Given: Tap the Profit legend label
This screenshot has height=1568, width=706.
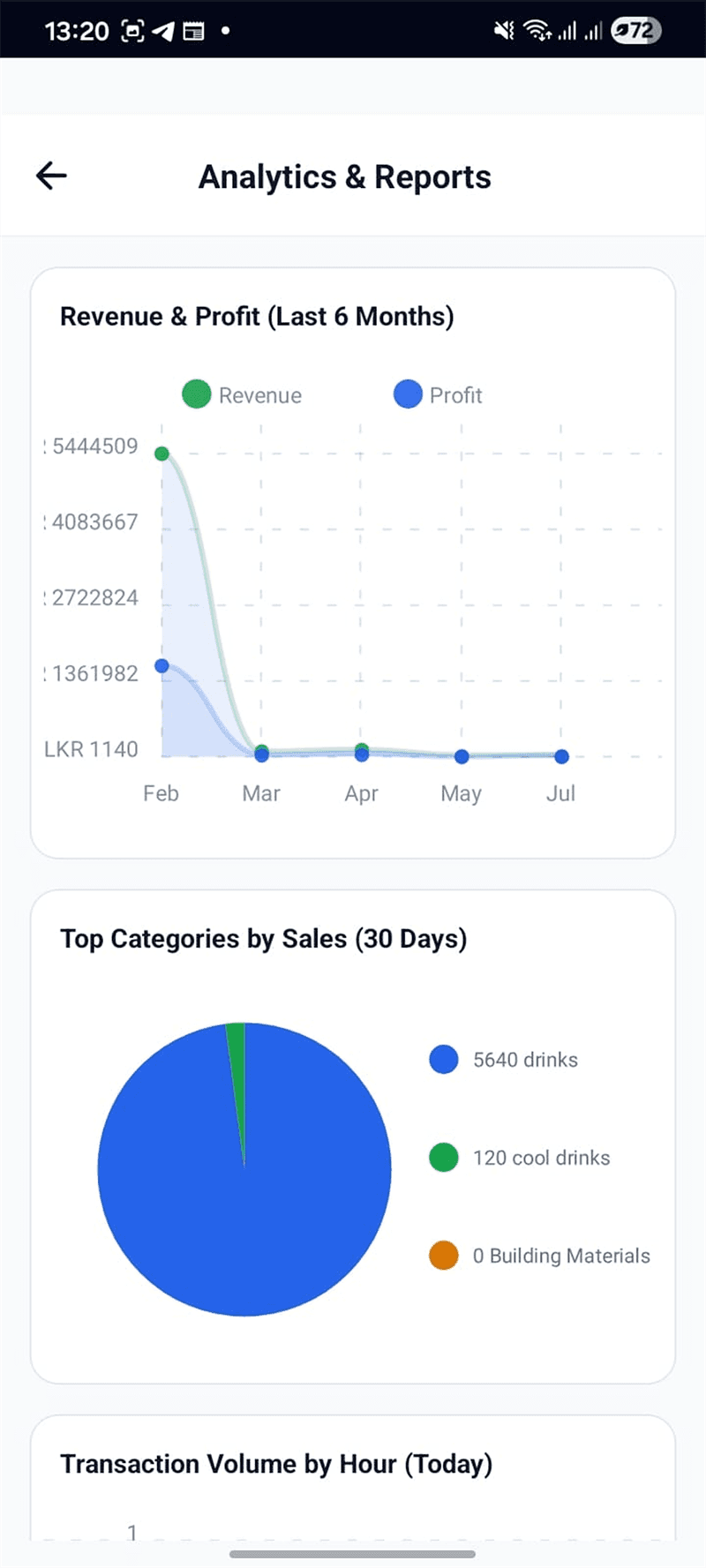Looking at the screenshot, I should (x=456, y=395).
